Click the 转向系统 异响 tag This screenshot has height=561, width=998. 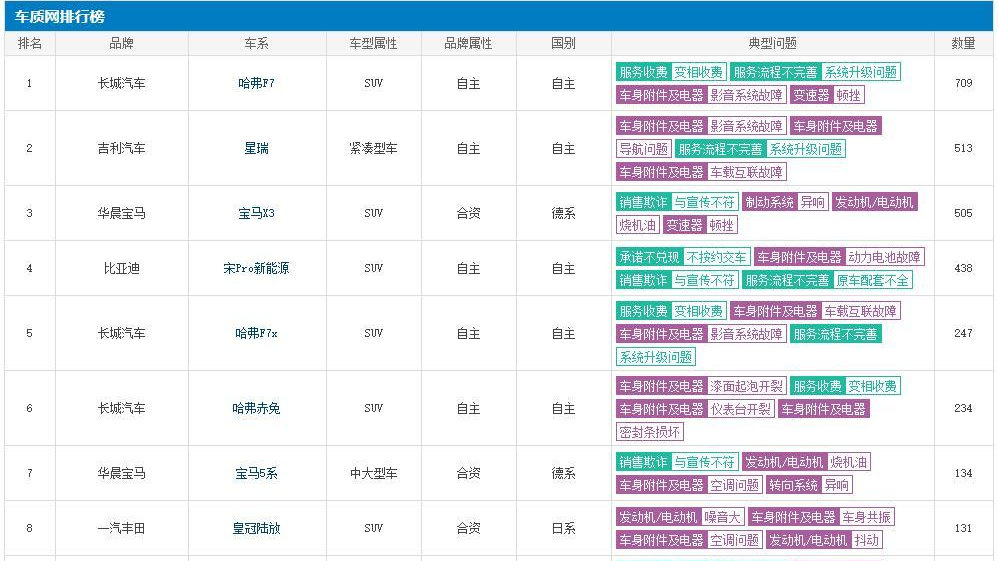(809, 485)
